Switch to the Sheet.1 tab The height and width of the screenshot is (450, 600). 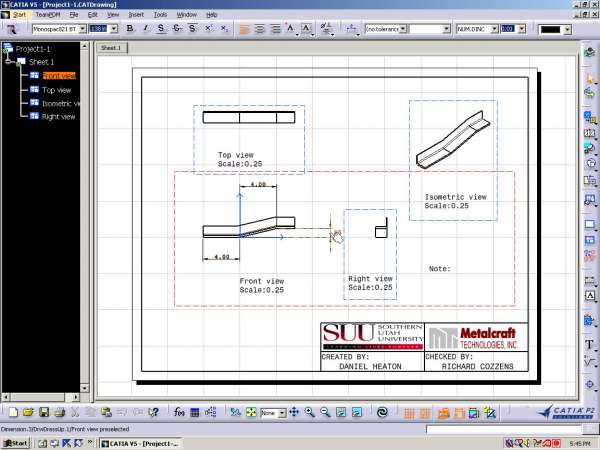[x=111, y=48]
